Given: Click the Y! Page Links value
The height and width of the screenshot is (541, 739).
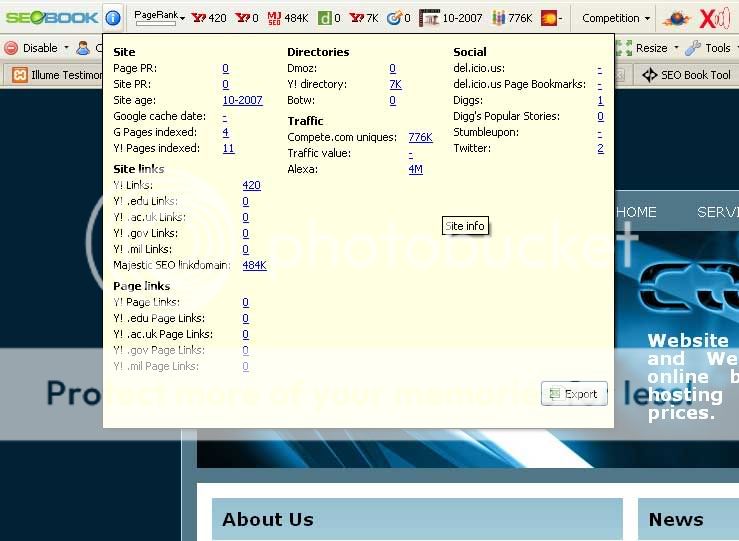Looking at the screenshot, I should click(246, 302).
